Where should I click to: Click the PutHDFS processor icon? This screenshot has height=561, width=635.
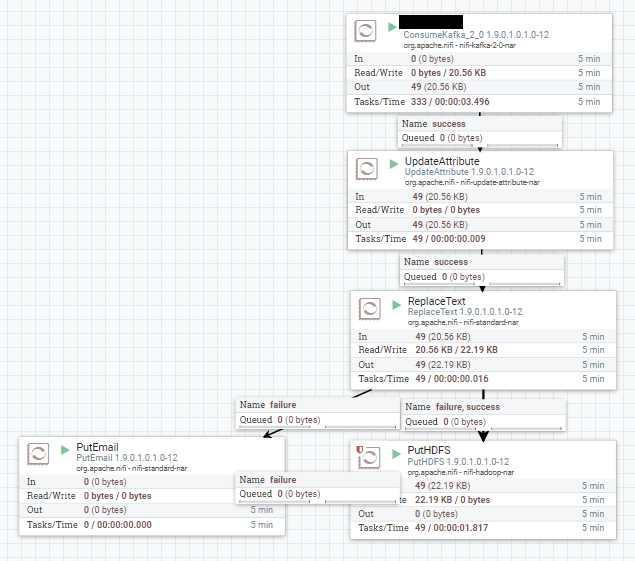click(369, 458)
